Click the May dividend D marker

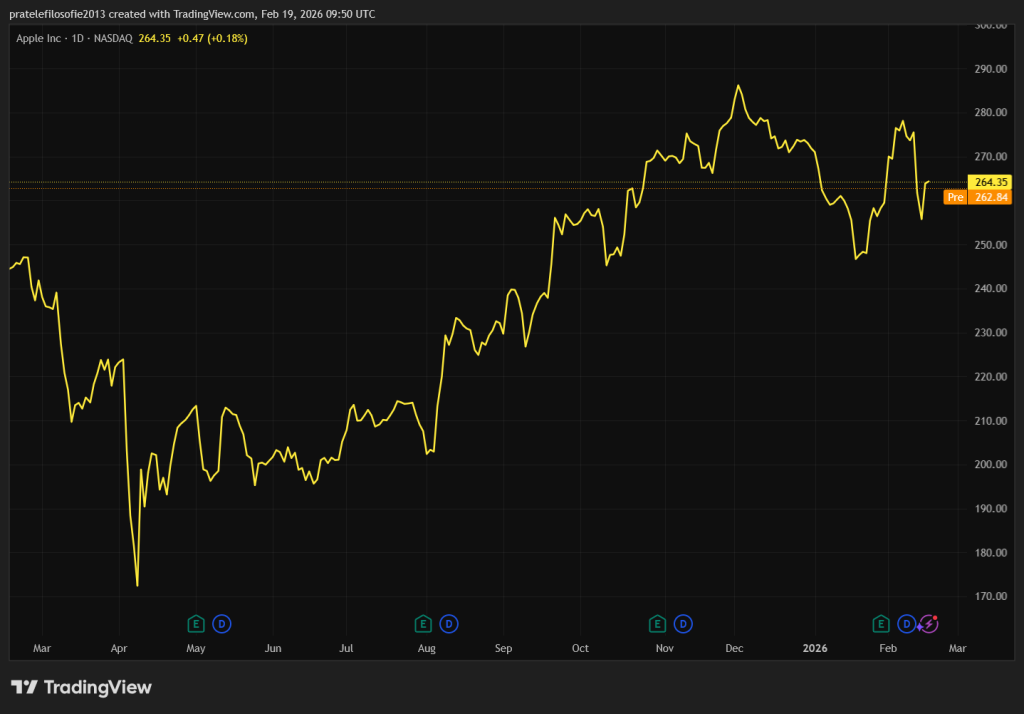click(x=222, y=624)
